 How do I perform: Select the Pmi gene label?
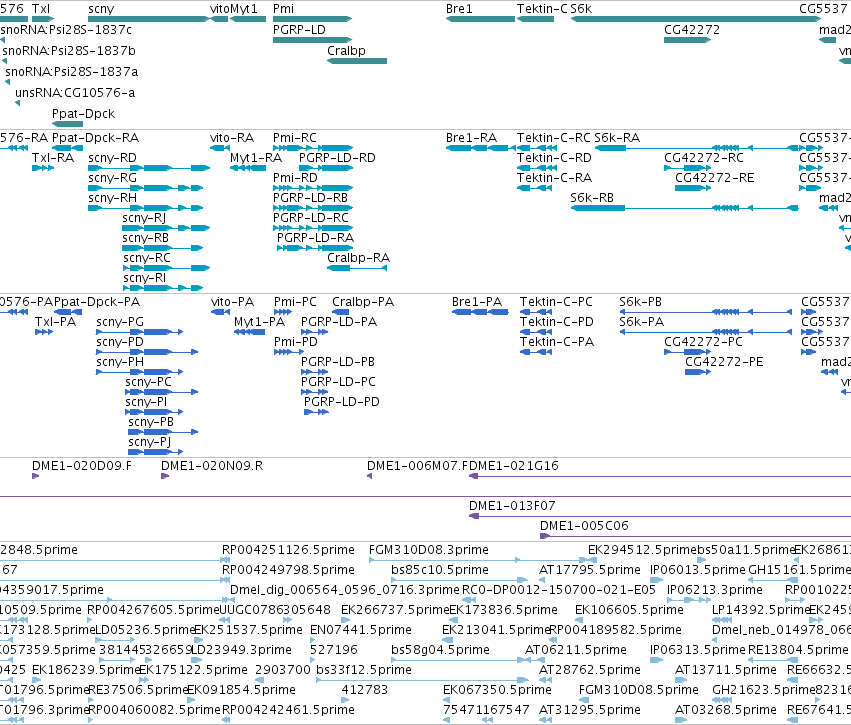coord(283,9)
